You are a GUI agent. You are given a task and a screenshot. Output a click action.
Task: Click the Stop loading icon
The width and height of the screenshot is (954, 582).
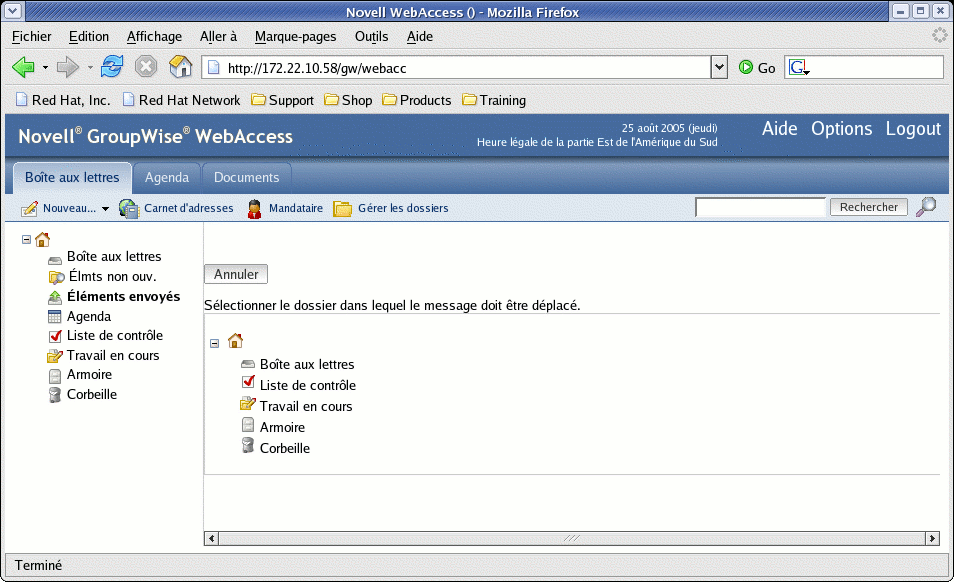pos(146,67)
